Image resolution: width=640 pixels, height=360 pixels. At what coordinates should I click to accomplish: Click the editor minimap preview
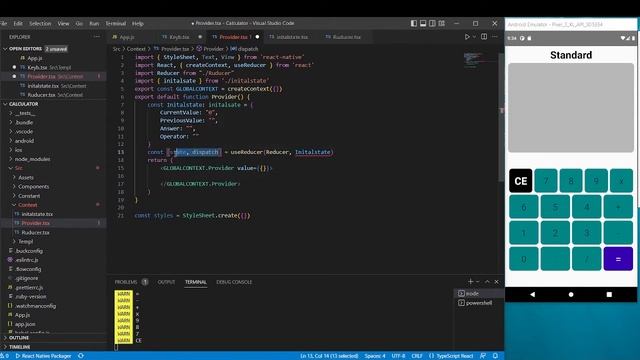(x=473, y=59)
